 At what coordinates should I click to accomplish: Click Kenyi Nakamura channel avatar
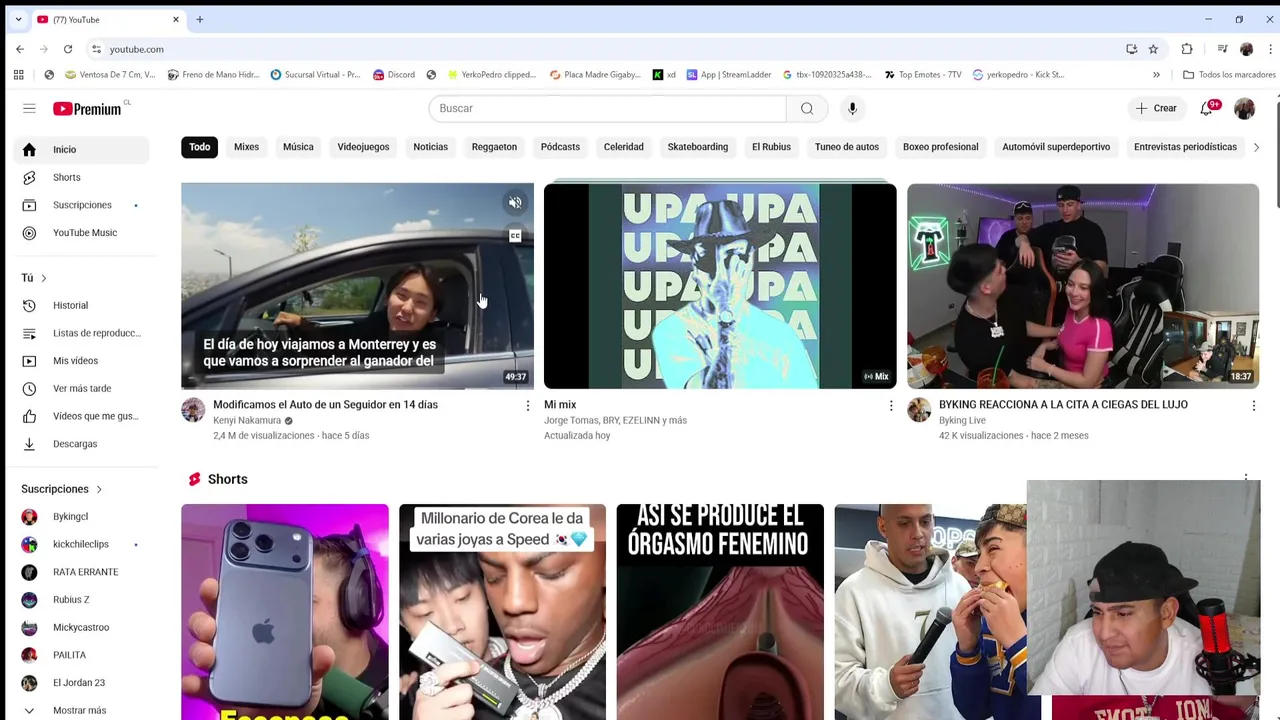coord(193,410)
